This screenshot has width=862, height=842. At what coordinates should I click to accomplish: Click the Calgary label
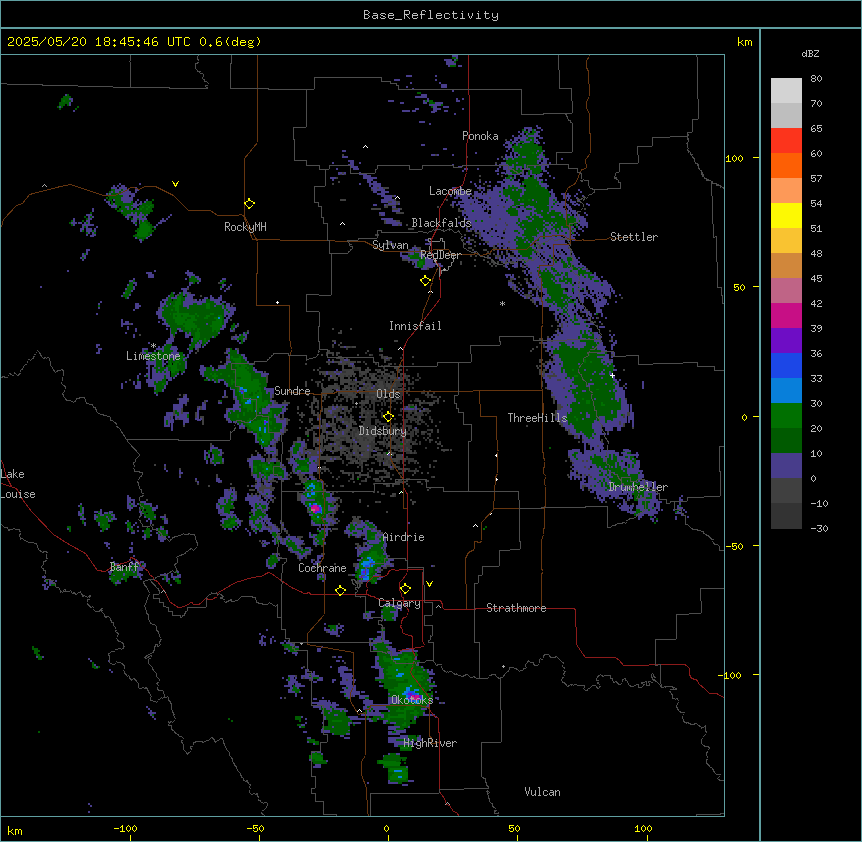click(399, 603)
